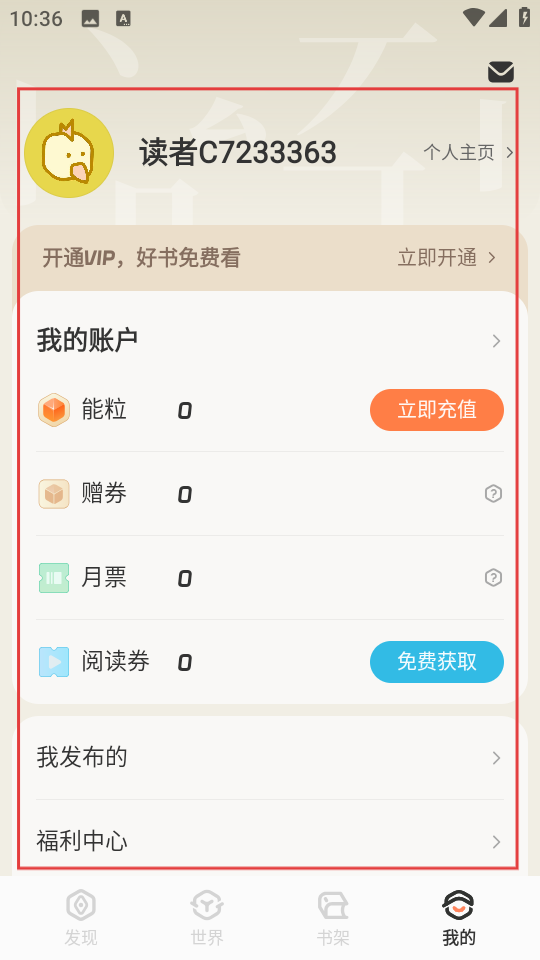The height and width of the screenshot is (960, 540).
Task: Open the help icon beside 月票
Action: click(493, 577)
